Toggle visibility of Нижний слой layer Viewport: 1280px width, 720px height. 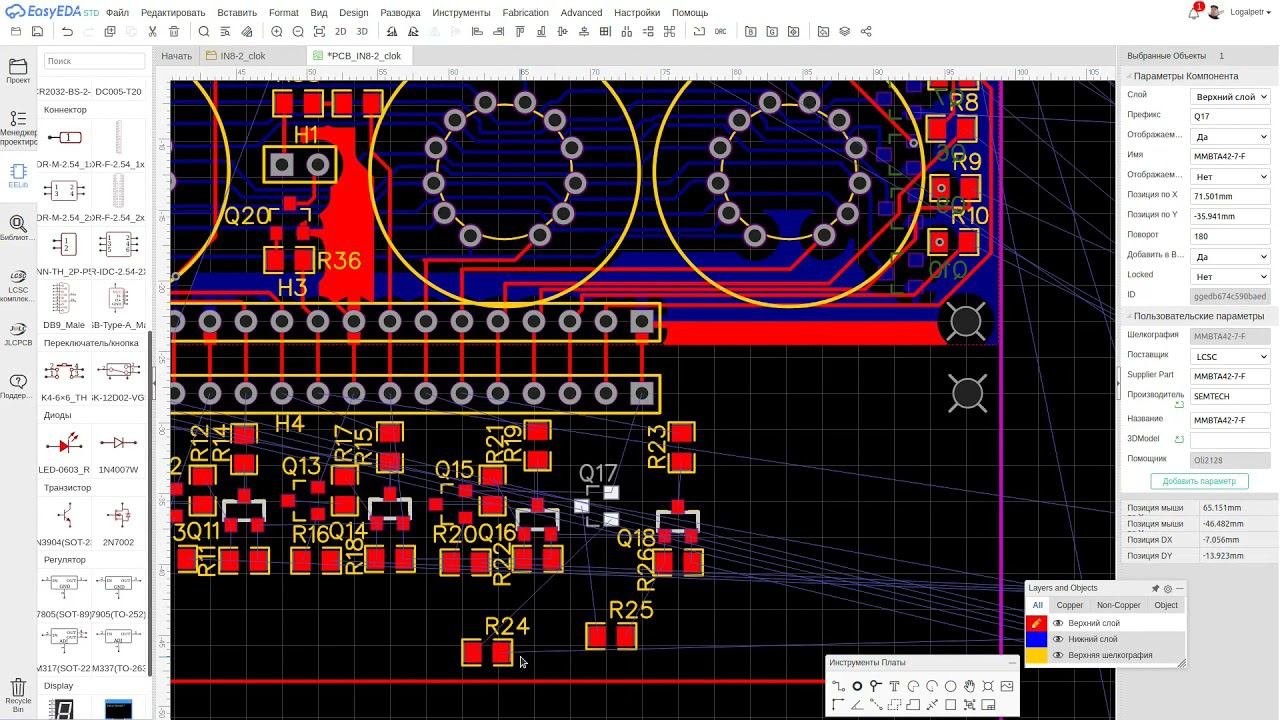click(x=1058, y=639)
